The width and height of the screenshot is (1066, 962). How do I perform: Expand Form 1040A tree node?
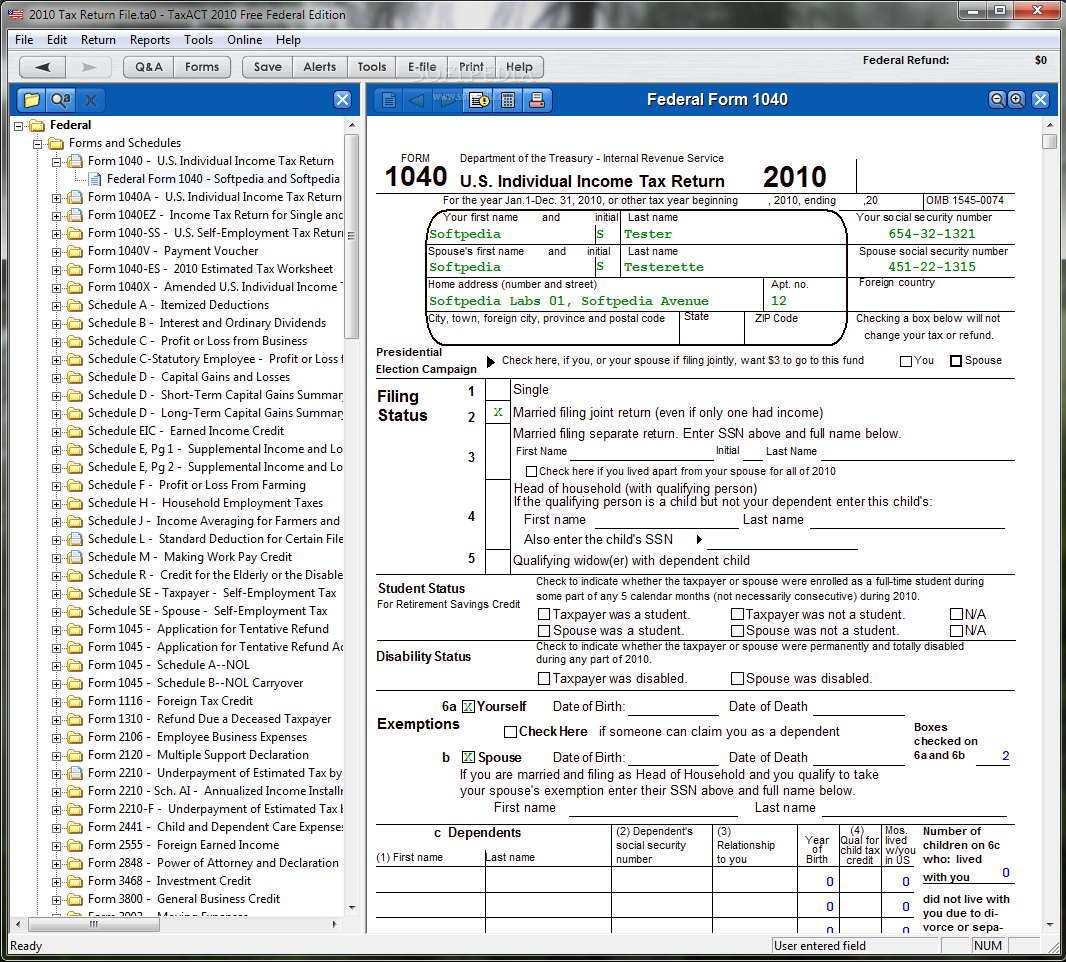(56, 198)
